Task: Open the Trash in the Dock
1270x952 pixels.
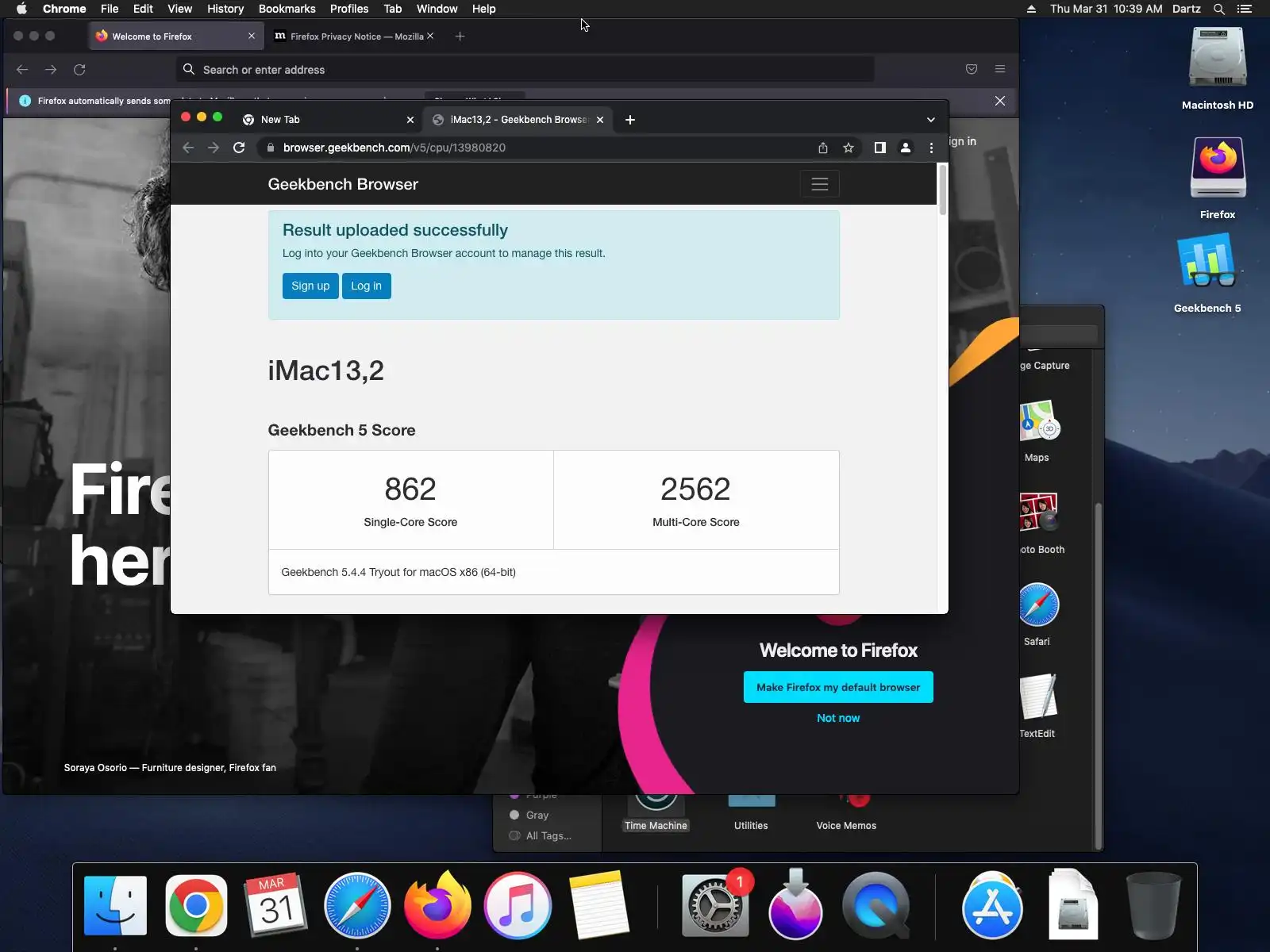Action: pos(1153,905)
